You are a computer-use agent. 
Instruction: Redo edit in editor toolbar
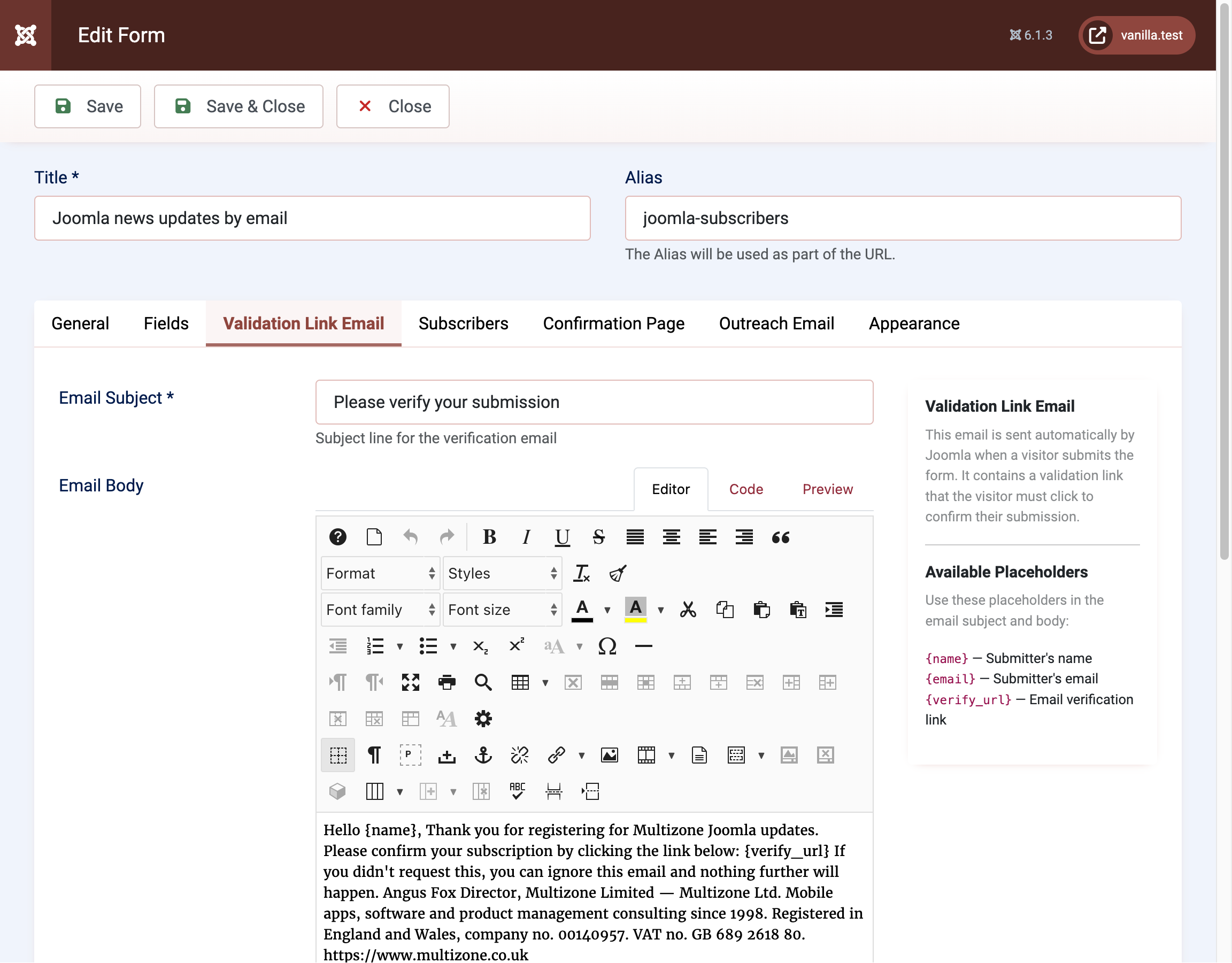click(x=447, y=536)
